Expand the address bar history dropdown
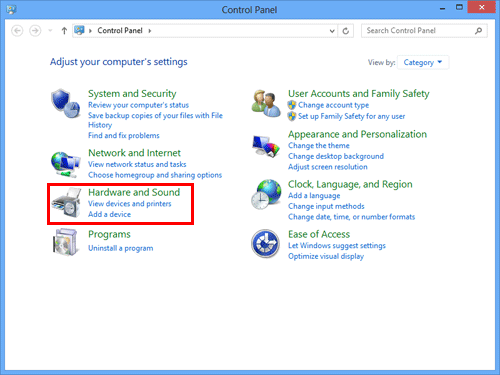 pos(332,31)
